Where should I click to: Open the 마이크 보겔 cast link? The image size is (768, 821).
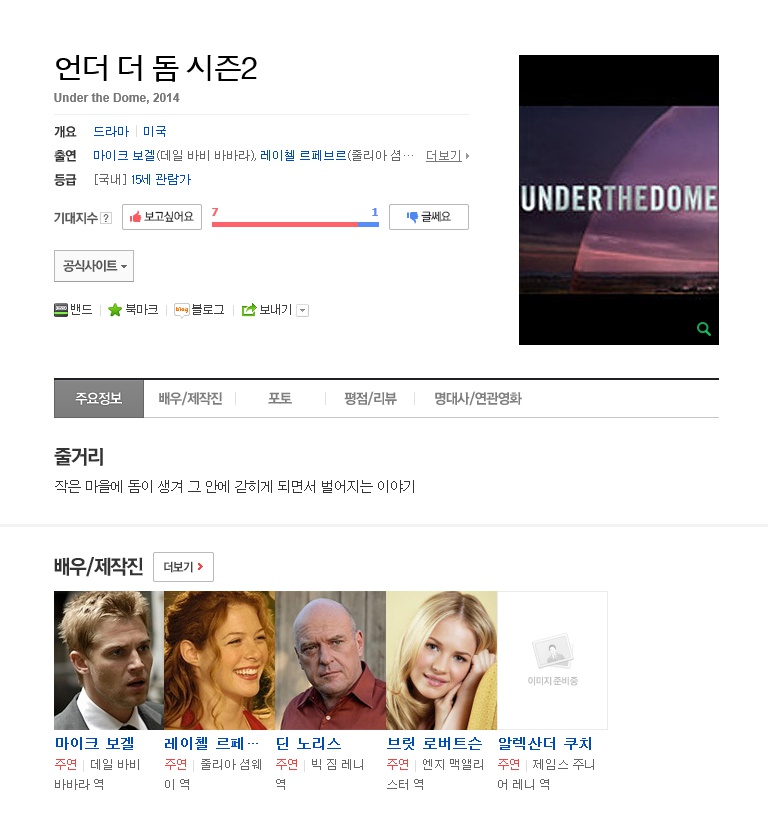coord(124,156)
